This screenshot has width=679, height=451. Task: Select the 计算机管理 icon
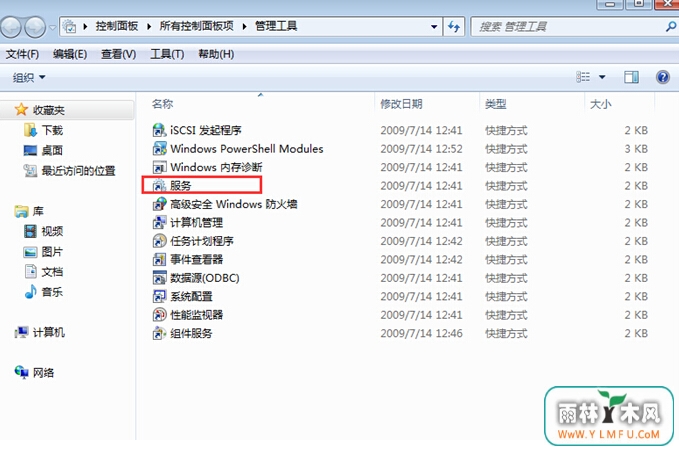159,223
